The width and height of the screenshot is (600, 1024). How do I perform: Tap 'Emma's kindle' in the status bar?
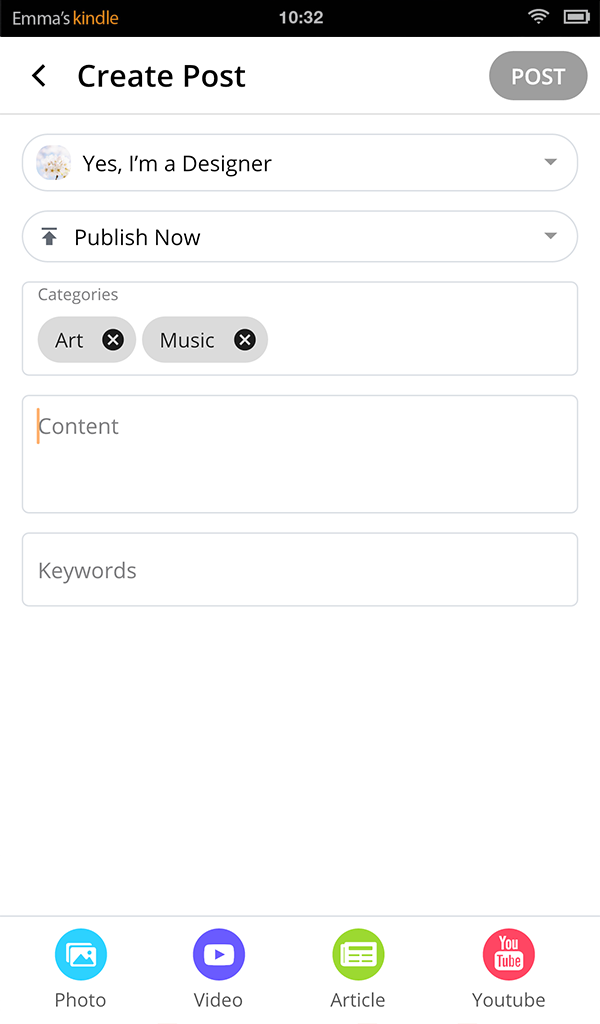[63, 16]
